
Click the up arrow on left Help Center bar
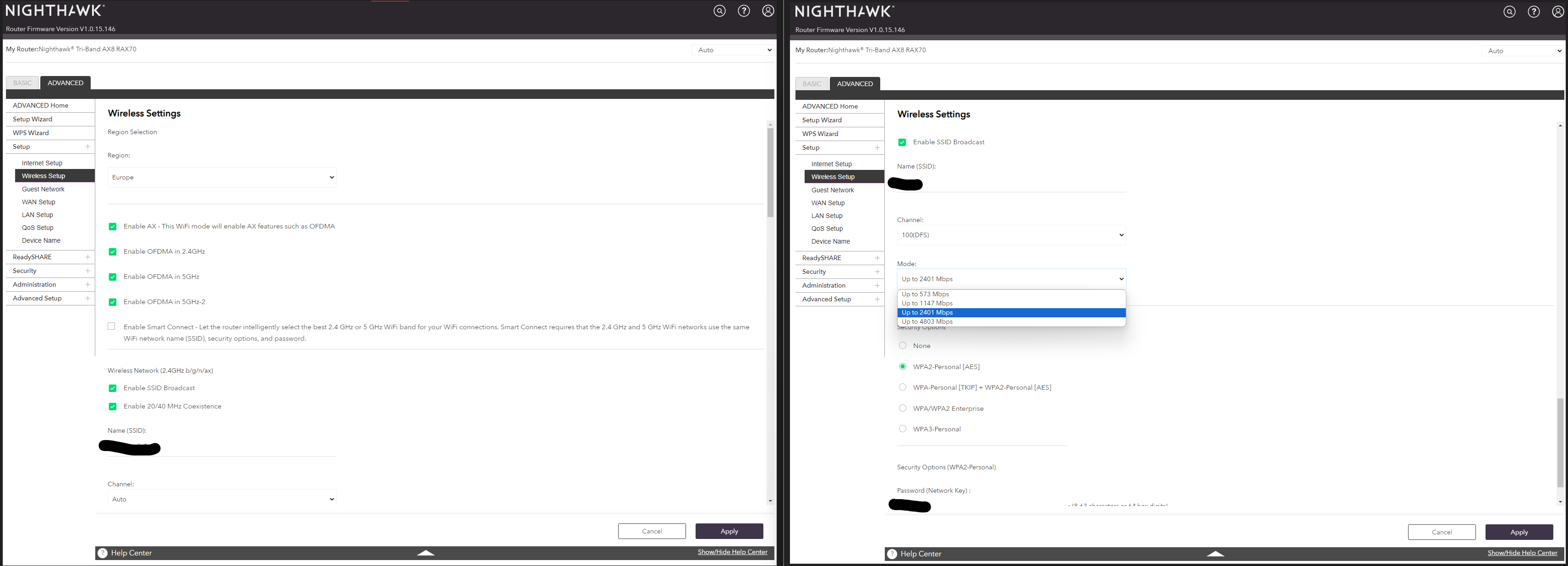click(426, 553)
